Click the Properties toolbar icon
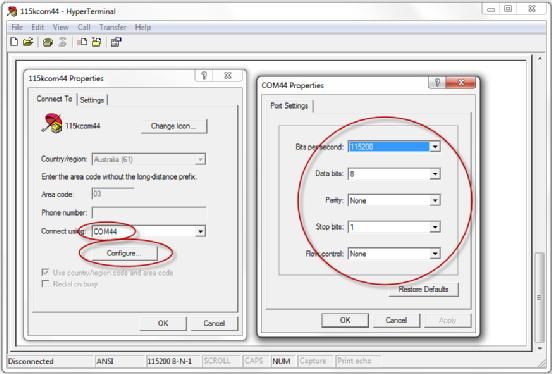The height and width of the screenshot is (374, 552). coord(116,42)
